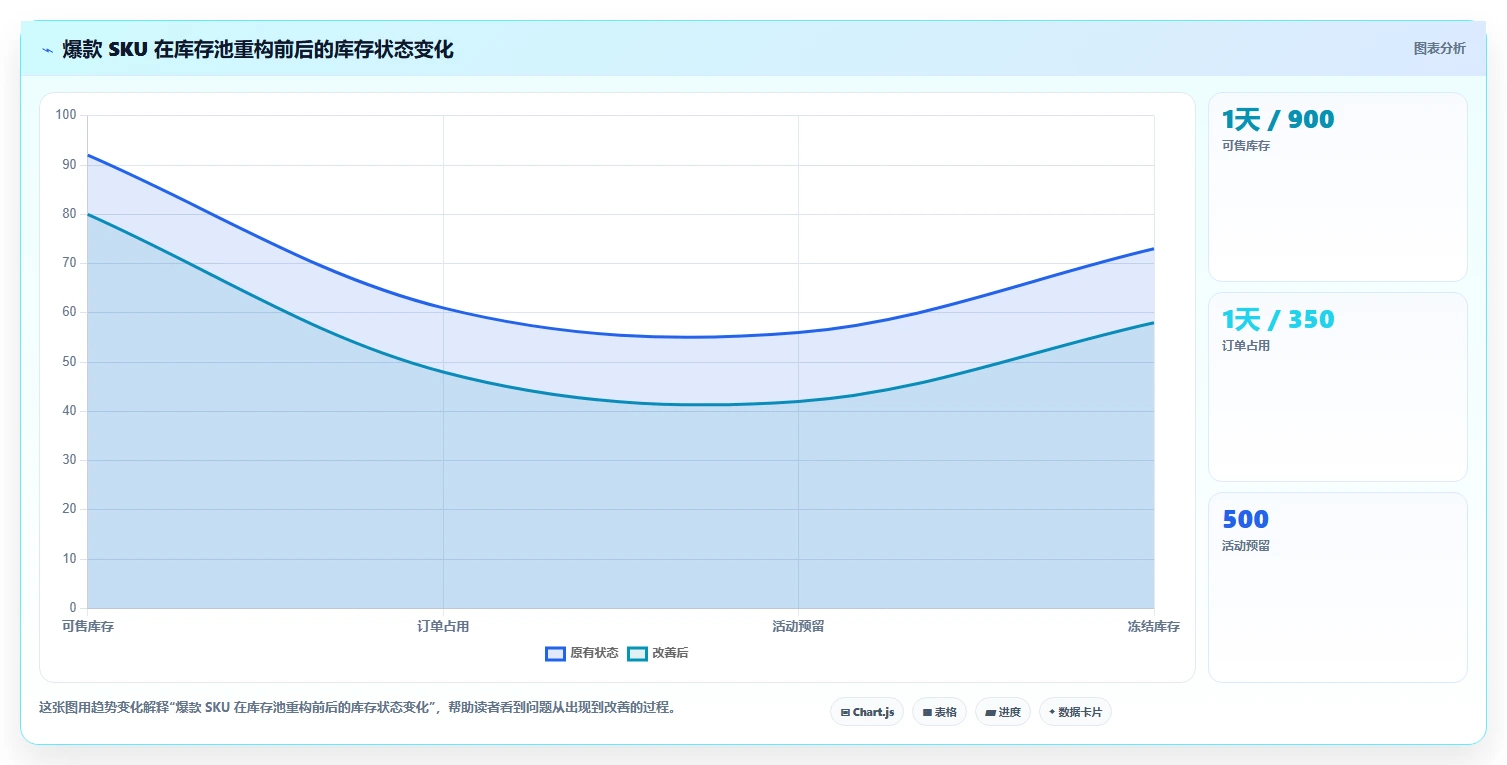
Task: Open the 活动预留 card showing 500
Action: pos(1338,587)
